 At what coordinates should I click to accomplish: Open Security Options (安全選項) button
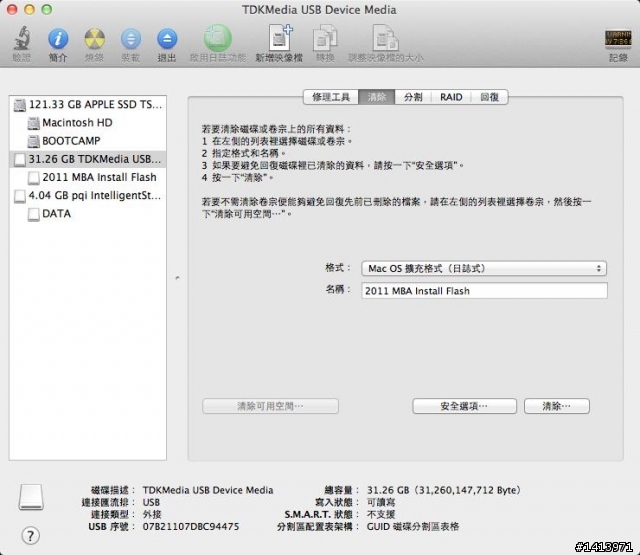click(464, 406)
